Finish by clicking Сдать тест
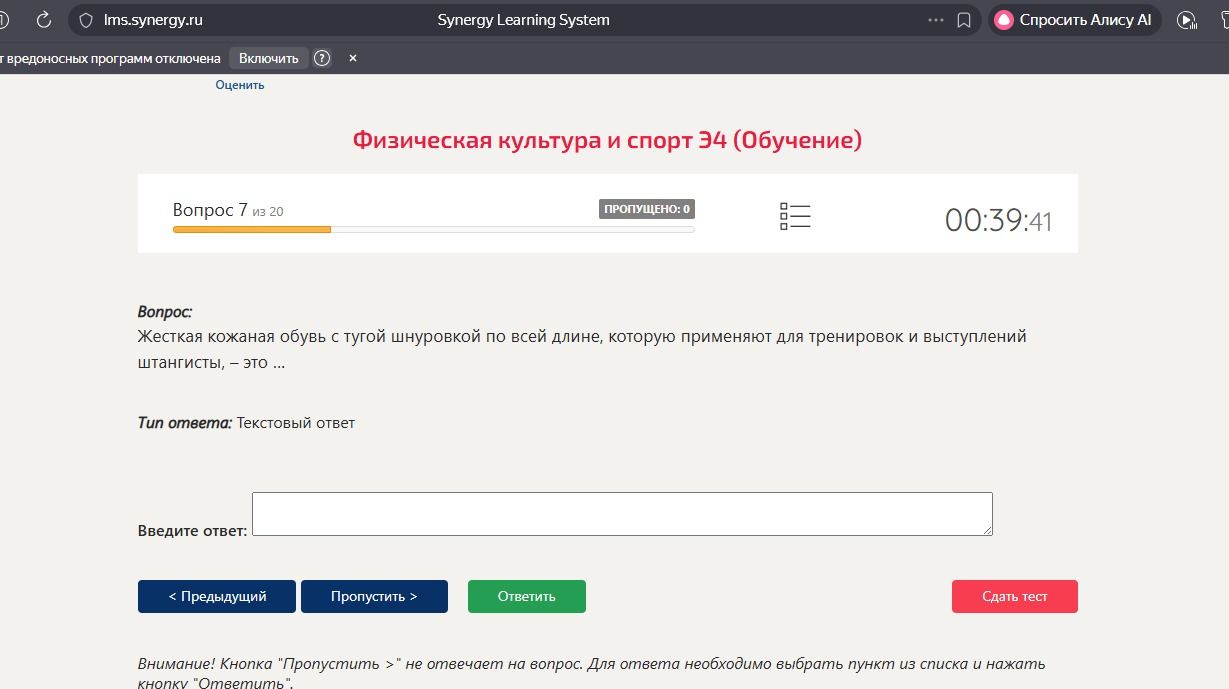The width and height of the screenshot is (1229, 689). [1015, 596]
